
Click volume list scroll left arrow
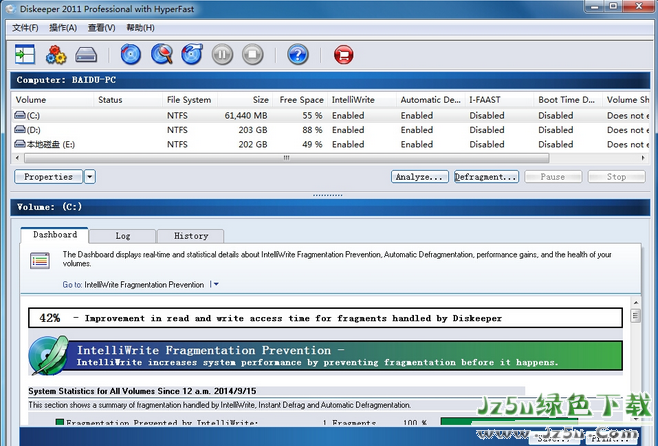coord(17,158)
